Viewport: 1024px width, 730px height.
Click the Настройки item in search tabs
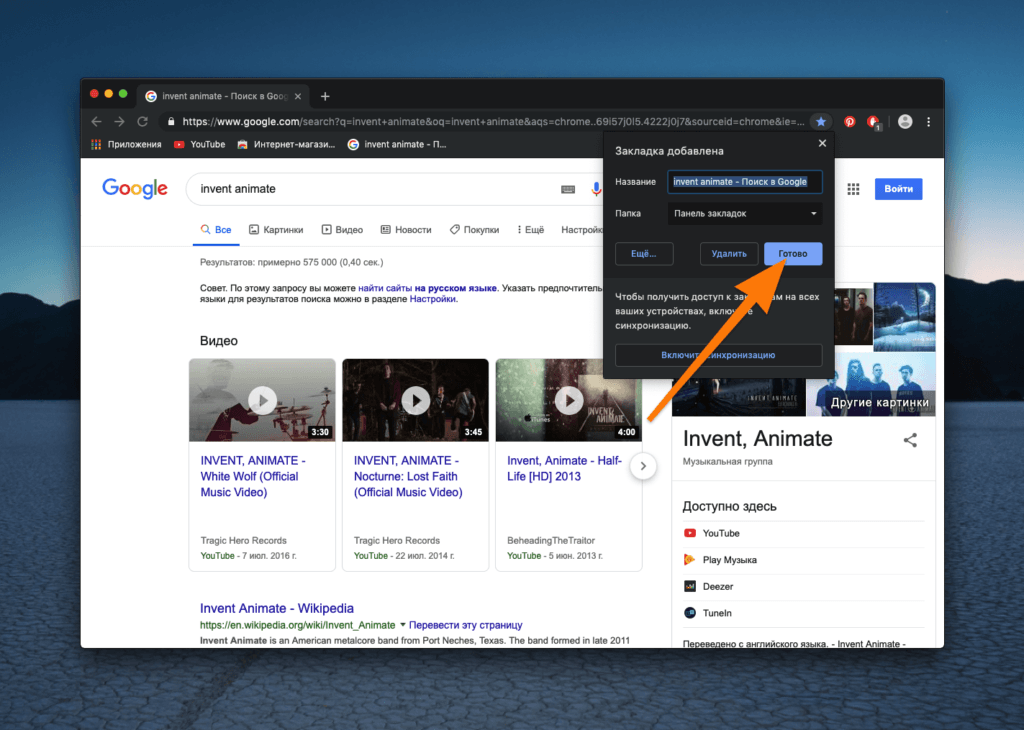pyautogui.click(x=582, y=230)
